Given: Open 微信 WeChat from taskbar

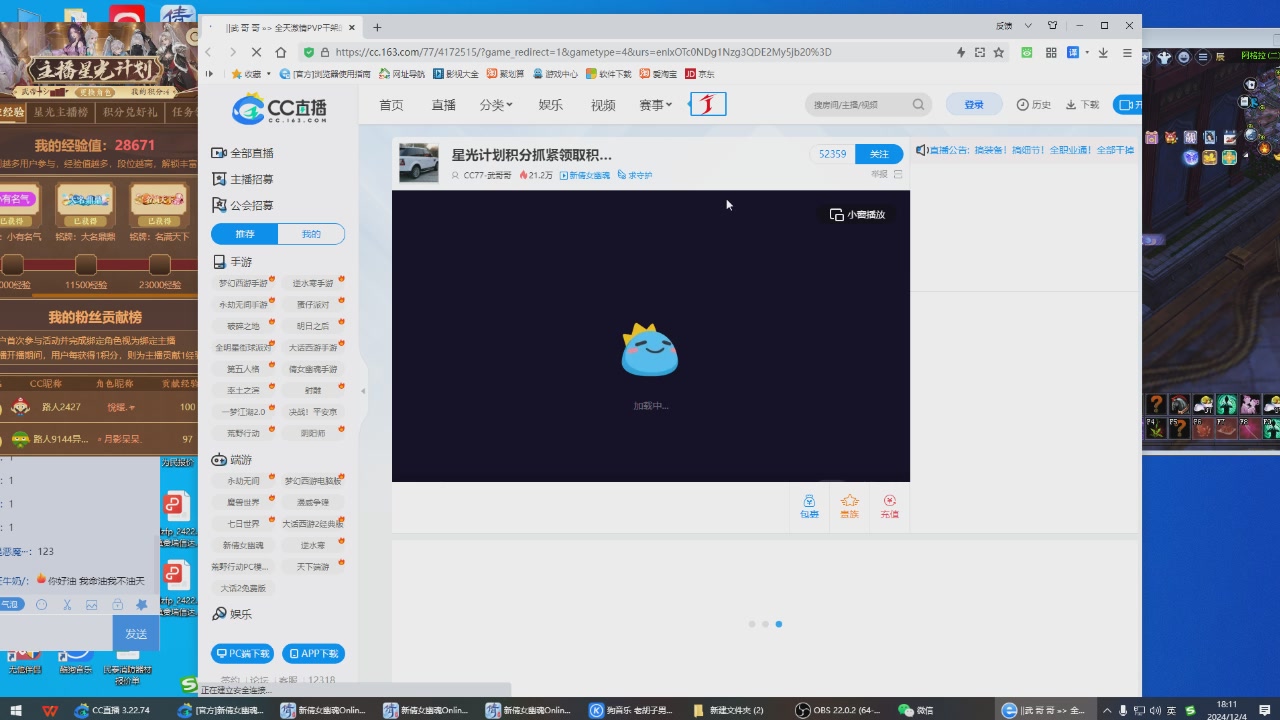Looking at the screenshot, I should pyautogui.click(x=917, y=710).
